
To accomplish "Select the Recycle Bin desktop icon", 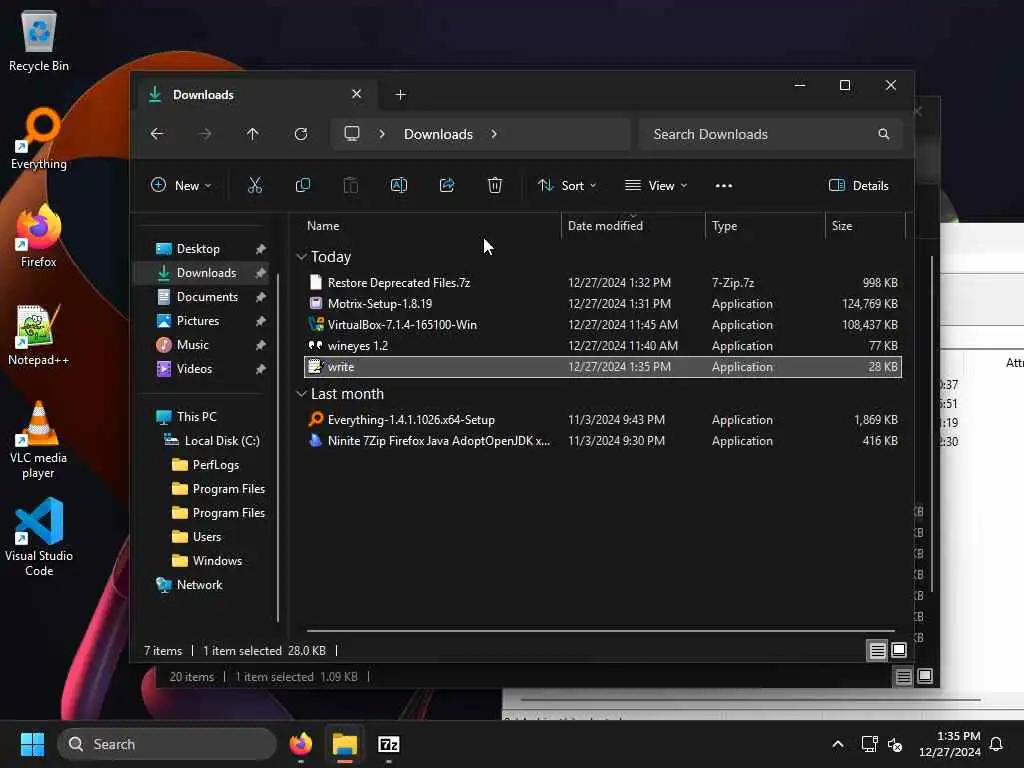I will [x=39, y=40].
